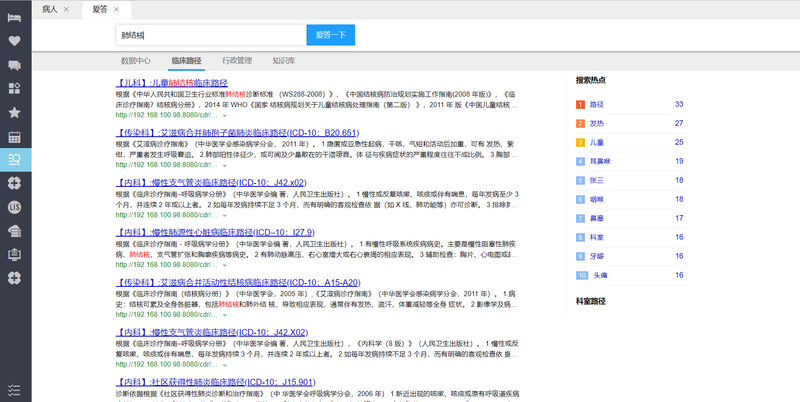Close the 爱答 tab
Image resolution: width=800 pixels, height=402 pixels.
tap(116, 9)
